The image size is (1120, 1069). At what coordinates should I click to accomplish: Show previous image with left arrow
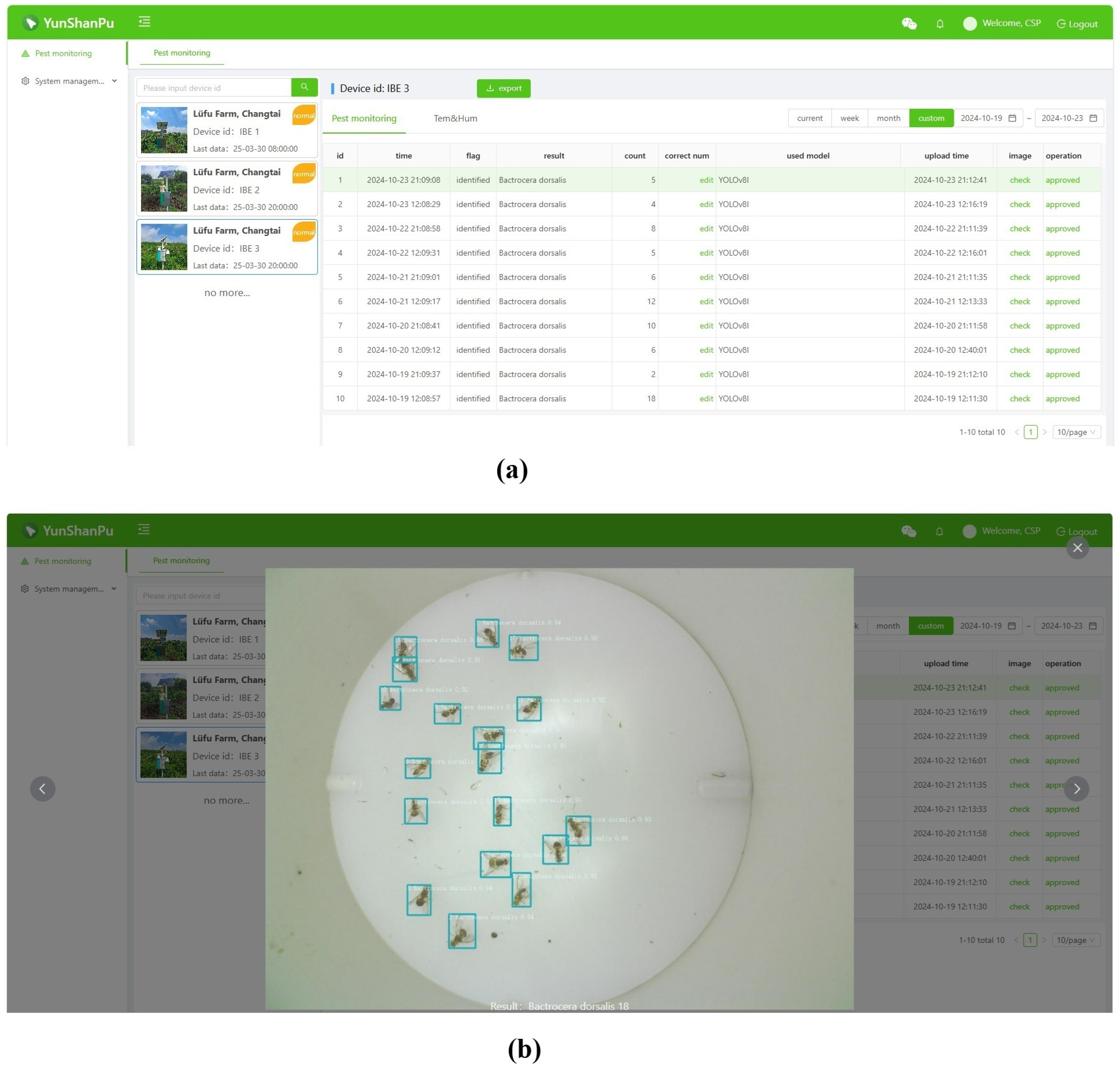pos(43,789)
